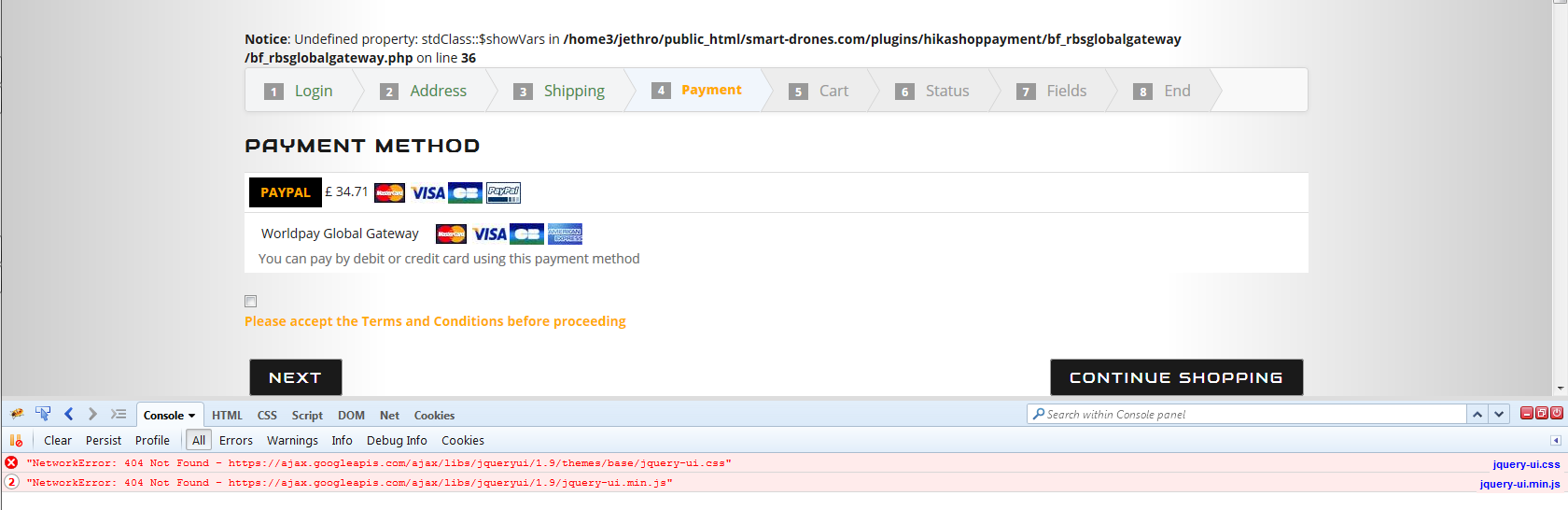Viewport: 1568px width, 510px height.
Task: Filter console to Cookies messages
Action: tap(463, 440)
